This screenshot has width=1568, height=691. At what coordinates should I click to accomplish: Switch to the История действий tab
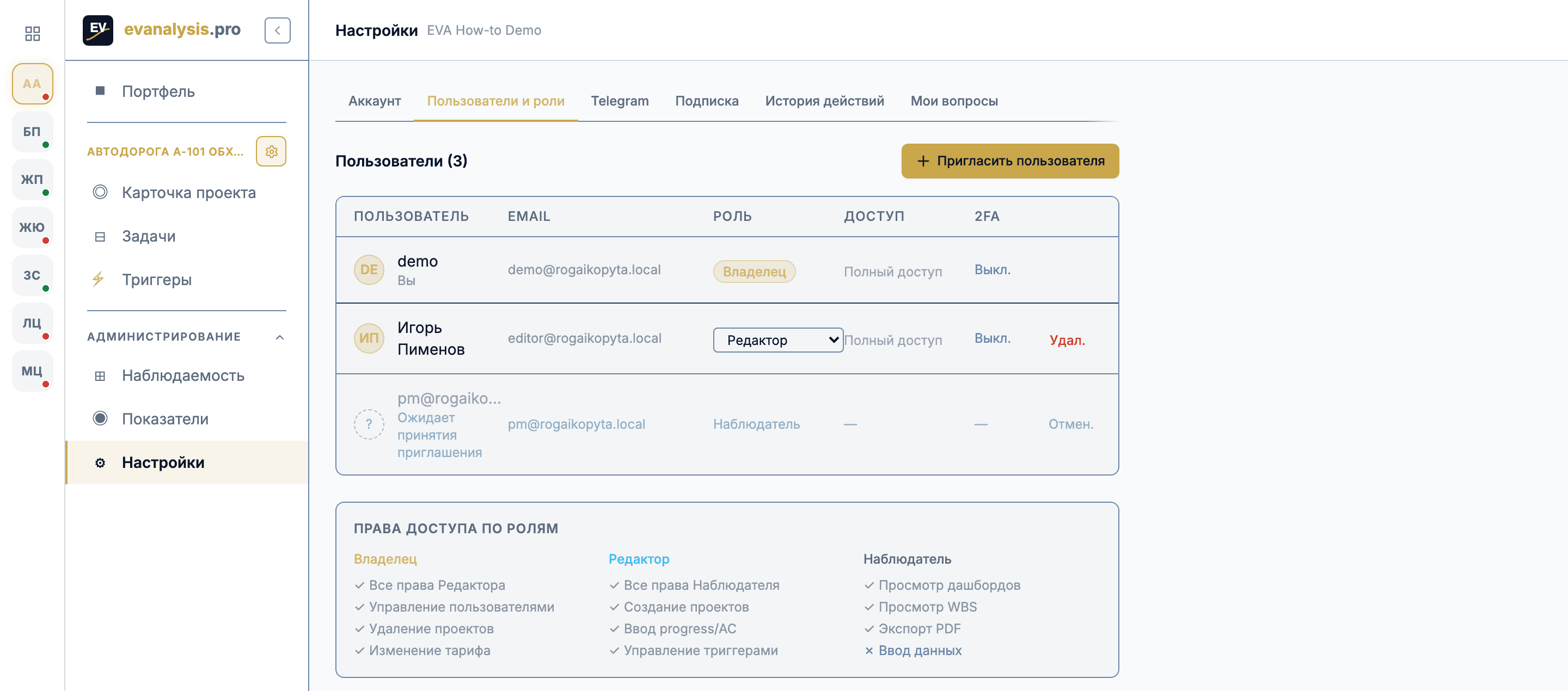(x=824, y=101)
